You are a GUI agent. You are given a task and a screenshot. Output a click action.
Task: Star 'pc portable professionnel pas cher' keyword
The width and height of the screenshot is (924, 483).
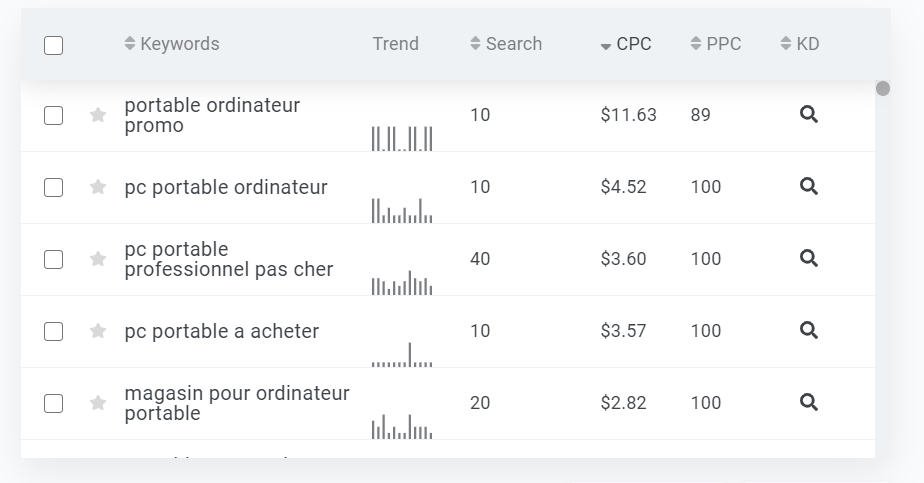pyautogui.click(x=98, y=259)
